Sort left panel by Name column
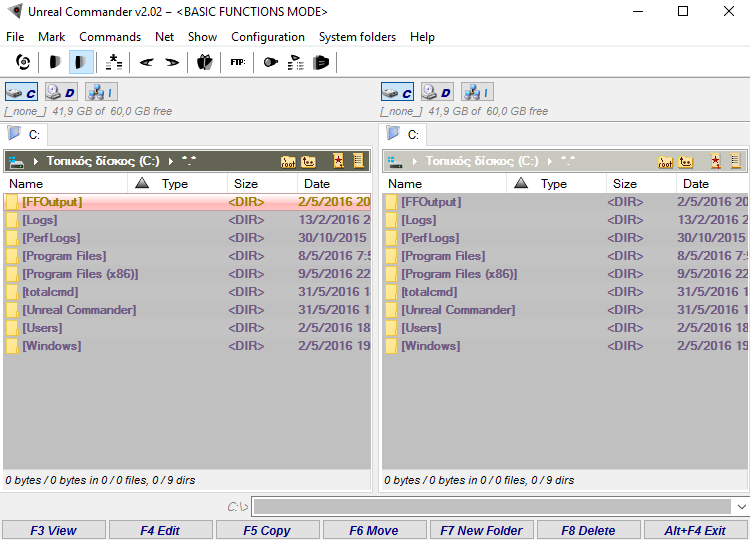The image size is (750, 540). [x=66, y=184]
